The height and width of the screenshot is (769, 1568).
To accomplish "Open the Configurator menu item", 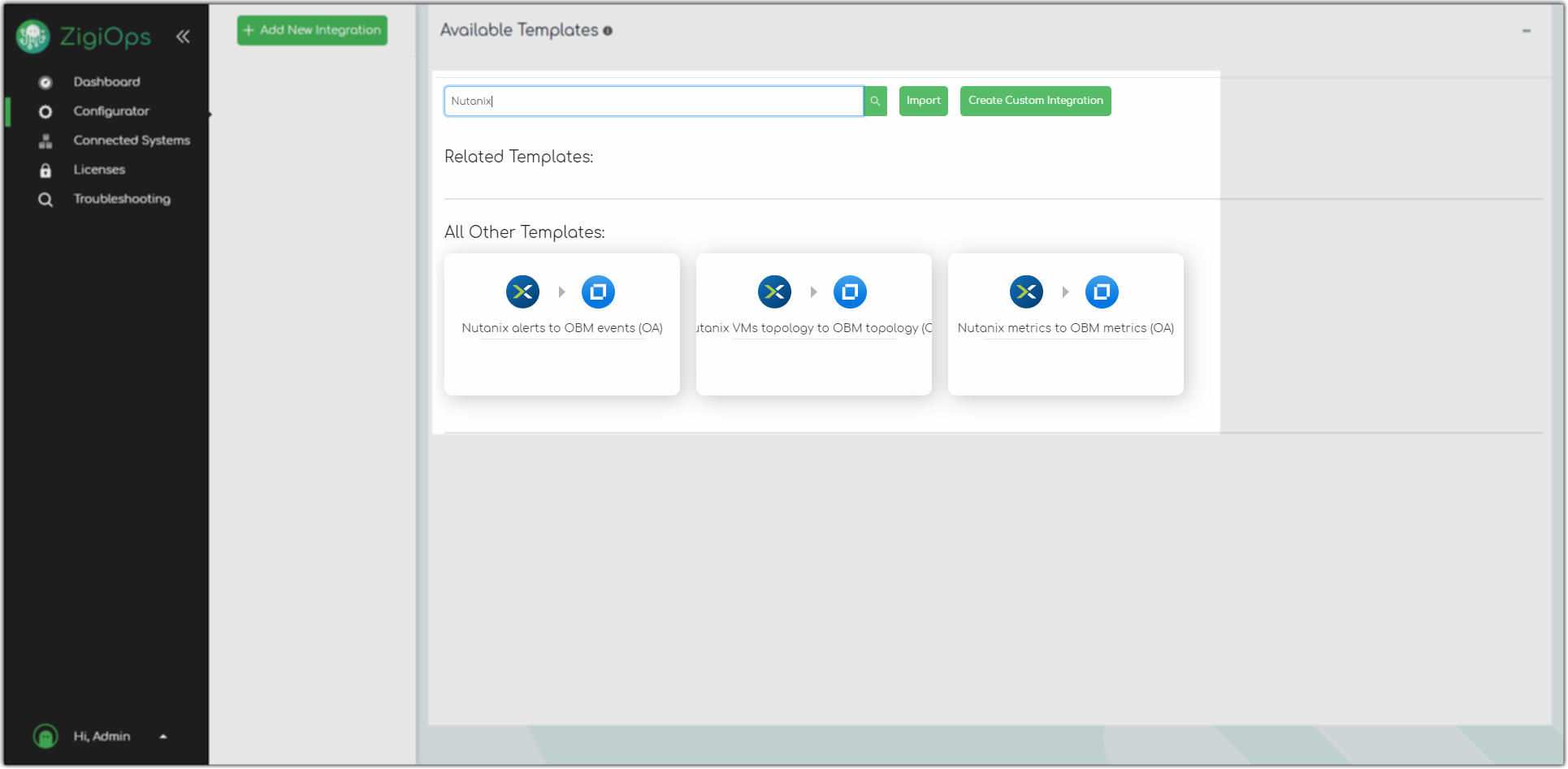I will [x=111, y=111].
